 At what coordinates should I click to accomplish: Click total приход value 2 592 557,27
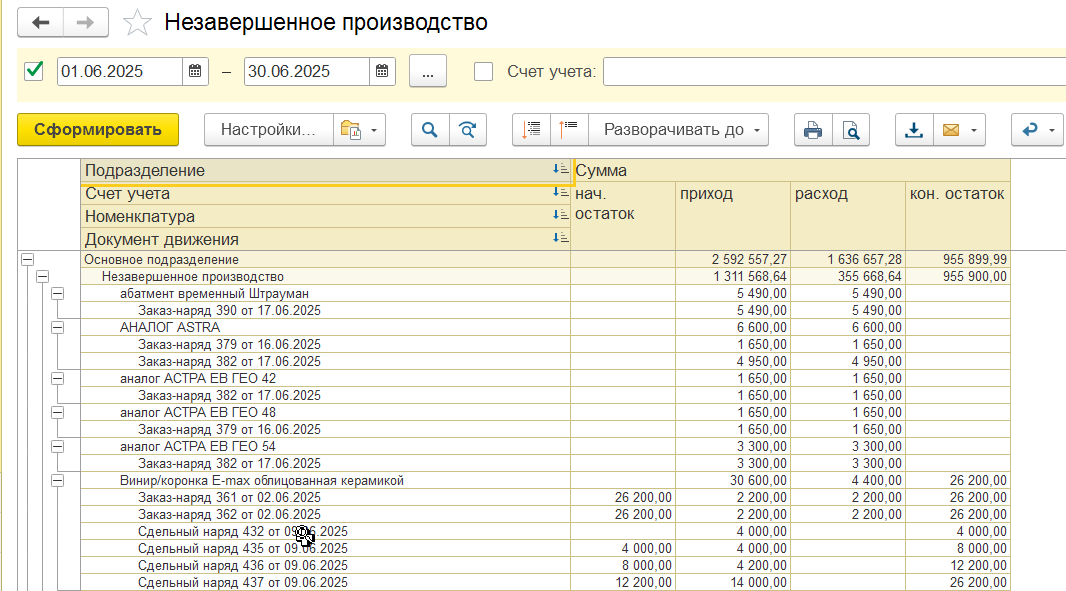click(x=749, y=260)
